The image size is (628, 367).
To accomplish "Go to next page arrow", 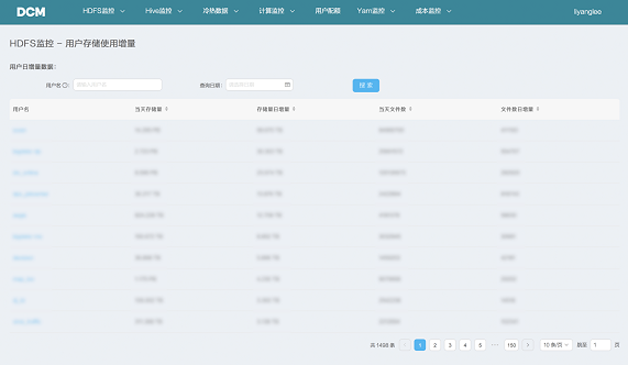I will [x=528, y=345].
